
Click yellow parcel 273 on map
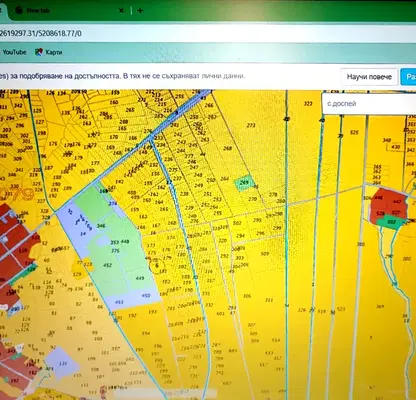tap(251, 125)
